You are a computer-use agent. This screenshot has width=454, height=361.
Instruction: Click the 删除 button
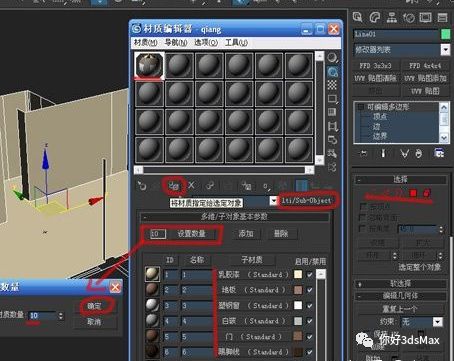(281, 234)
